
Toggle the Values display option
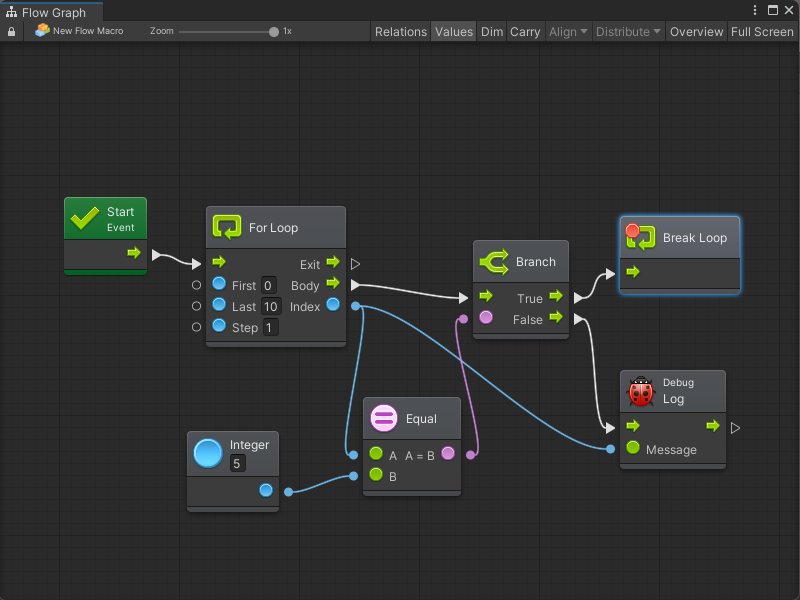[453, 32]
